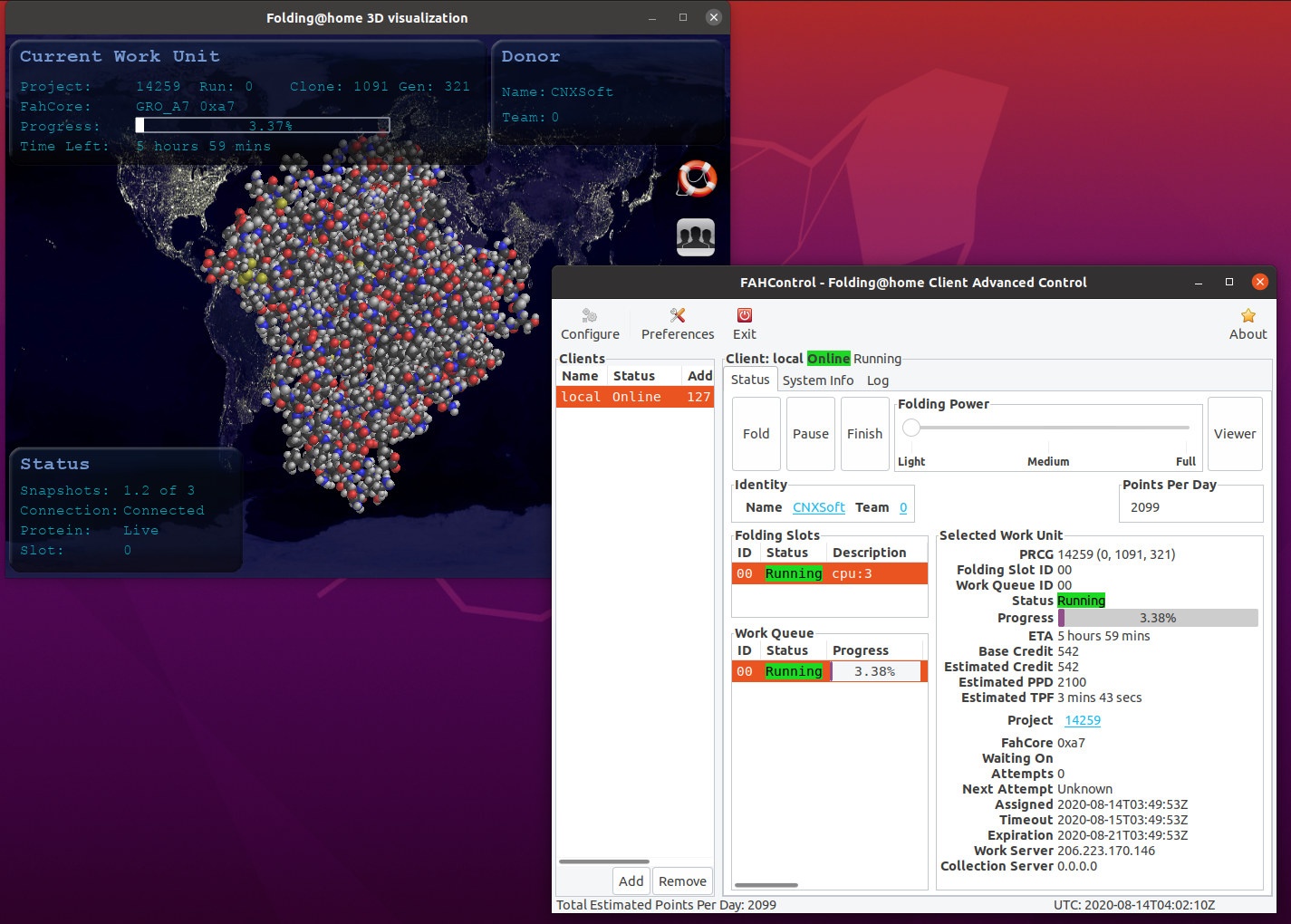Minimize the 3D visualization window
1291x924 pixels.
[652, 17]
